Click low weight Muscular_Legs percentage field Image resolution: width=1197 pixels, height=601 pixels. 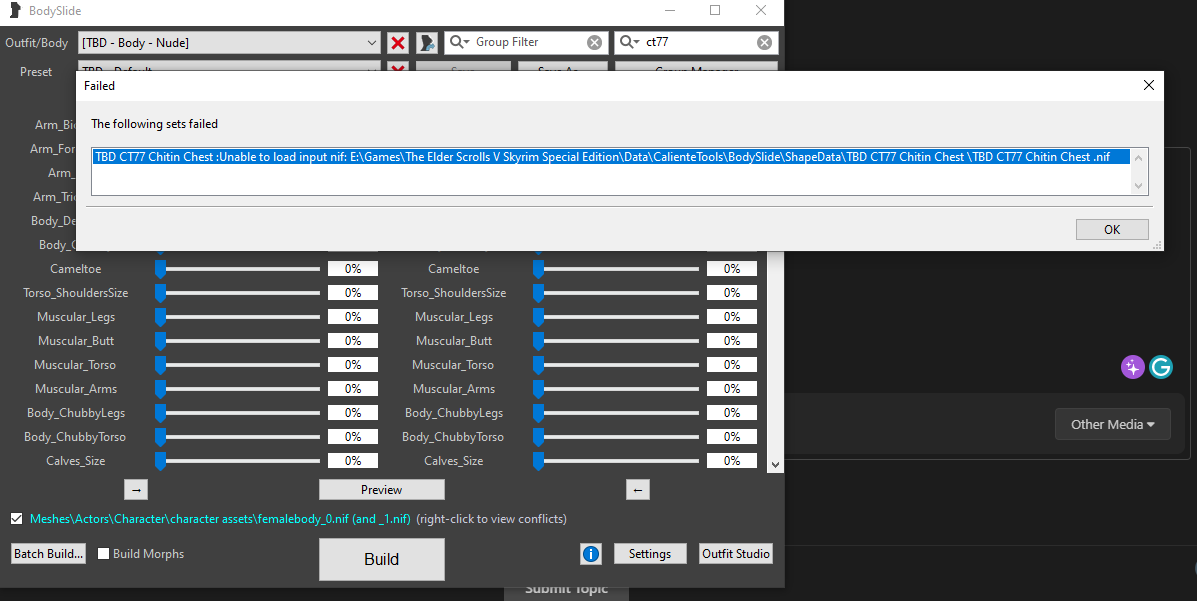(353, 317)
